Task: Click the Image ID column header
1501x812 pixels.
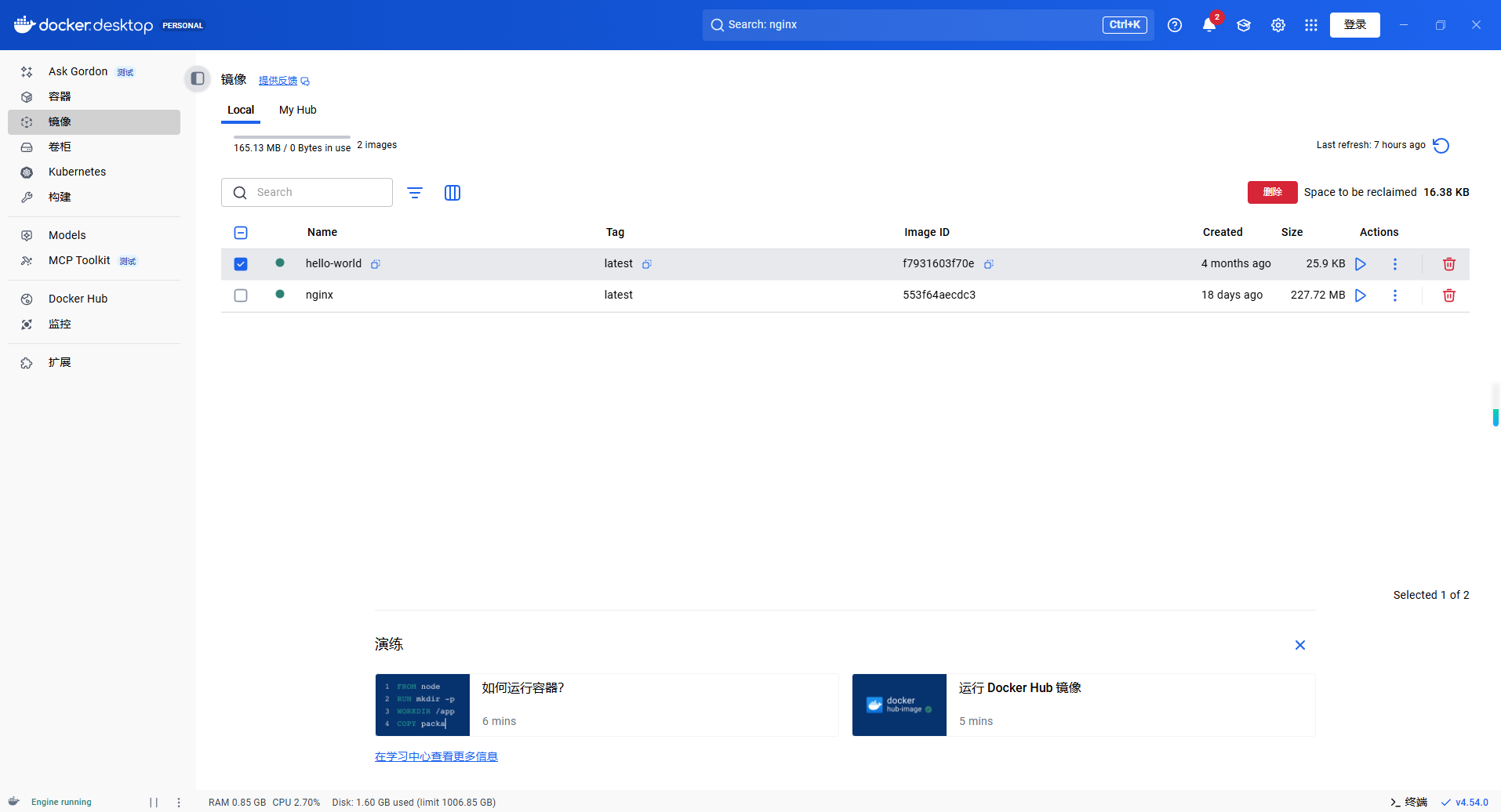Action: [927, 232]
